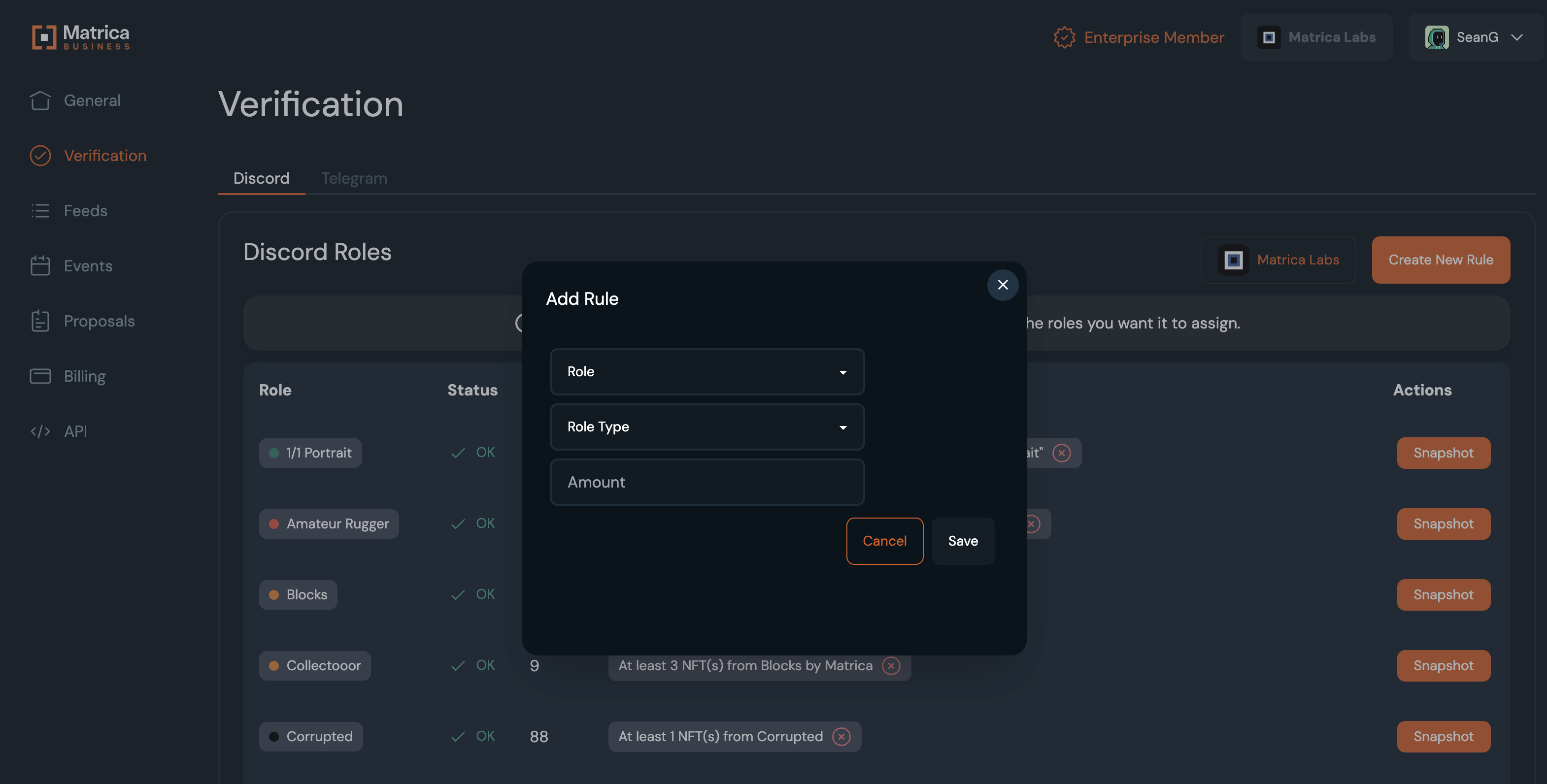Remove the Blocks by Matrica rule

click(x=891, y=666)
